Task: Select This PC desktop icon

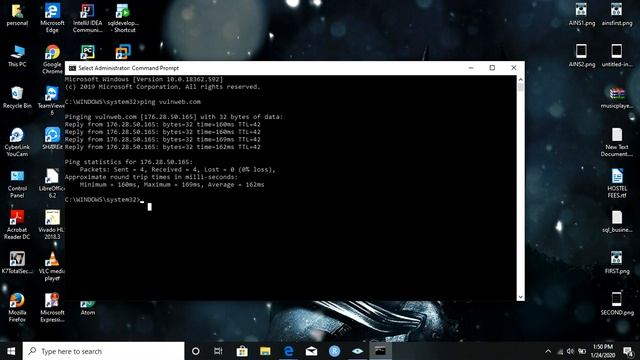Action: pos(17,56)
